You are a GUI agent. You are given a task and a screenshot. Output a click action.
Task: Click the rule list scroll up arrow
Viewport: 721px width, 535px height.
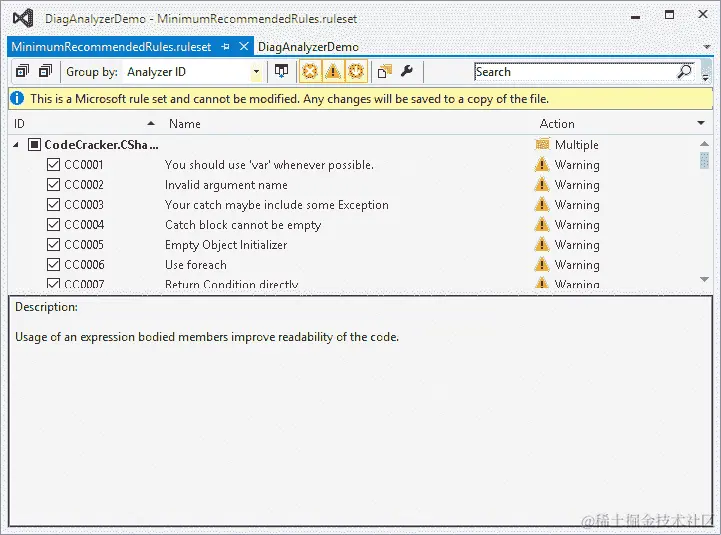coord(704,144)
